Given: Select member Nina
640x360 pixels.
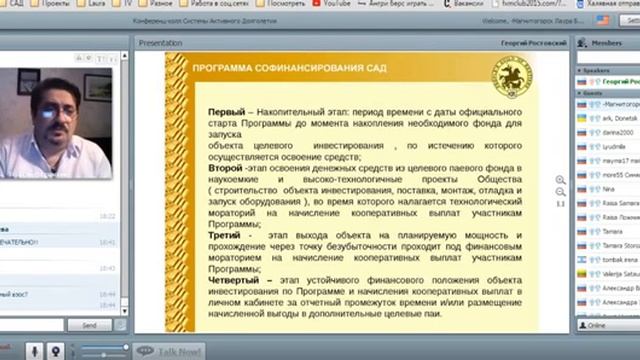Looking at the screenshot, I should [x=608, y=189].
